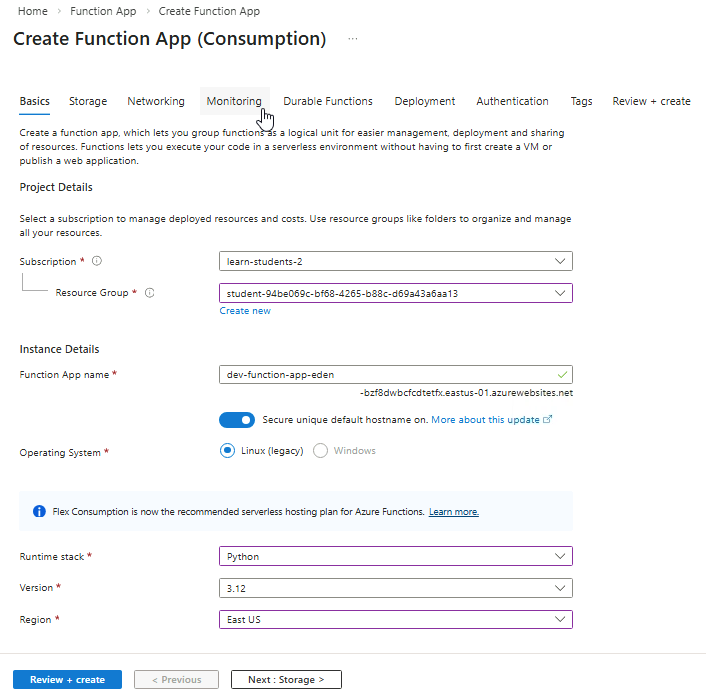Click the info icon beside Subscription label
Viewport: 706px width, 699px height.
click(97, 261)
